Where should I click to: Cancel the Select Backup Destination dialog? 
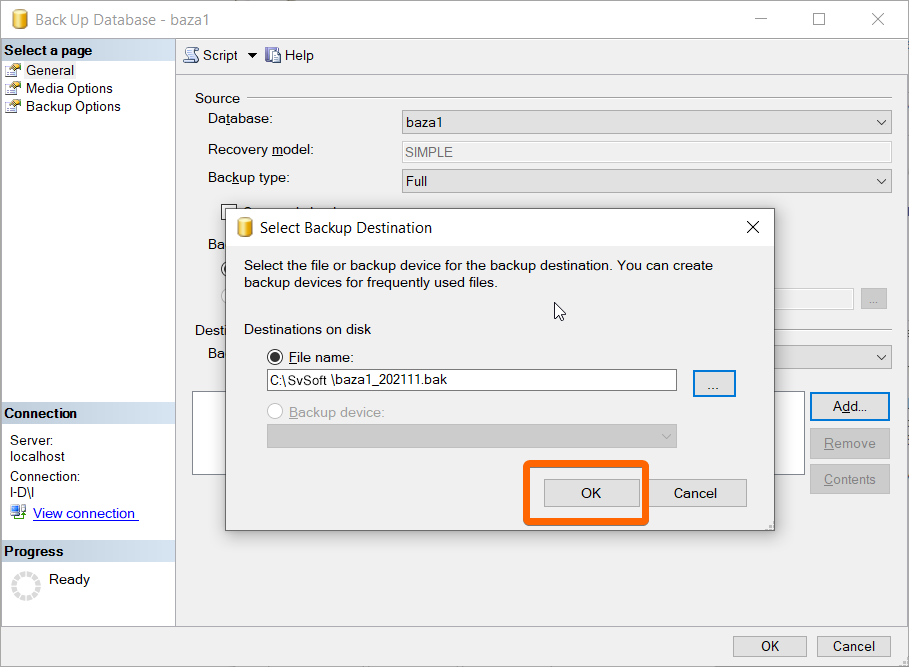695,493
